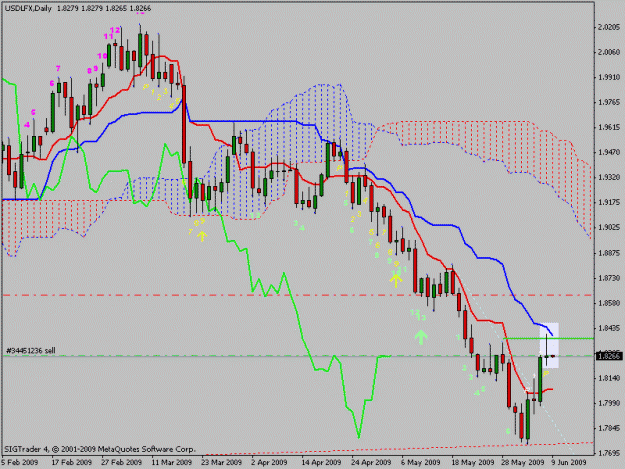This screenshot has width=625, height=469.
Task: Click the 23 Mar 2009 date label
Action: tap(221, 462)
